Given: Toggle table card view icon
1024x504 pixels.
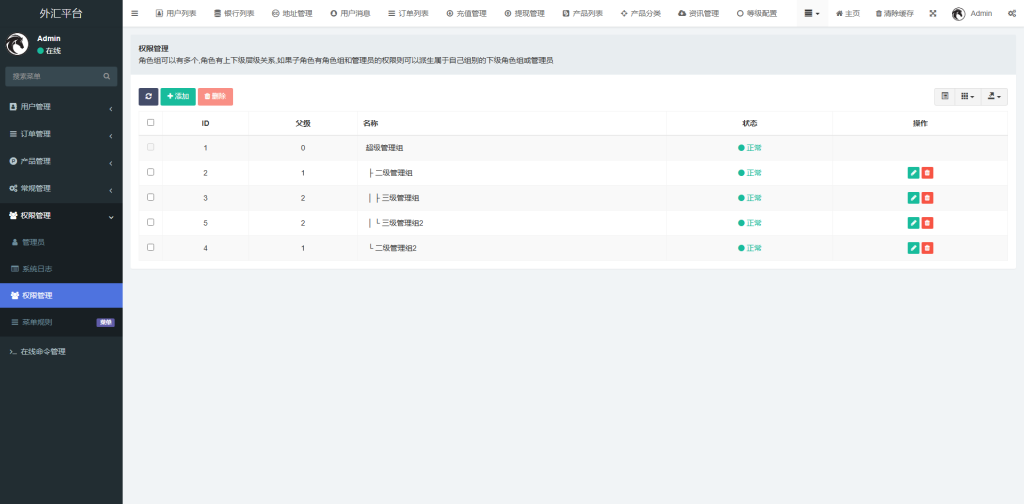Looking at the screenshot, I should [945, 96].
